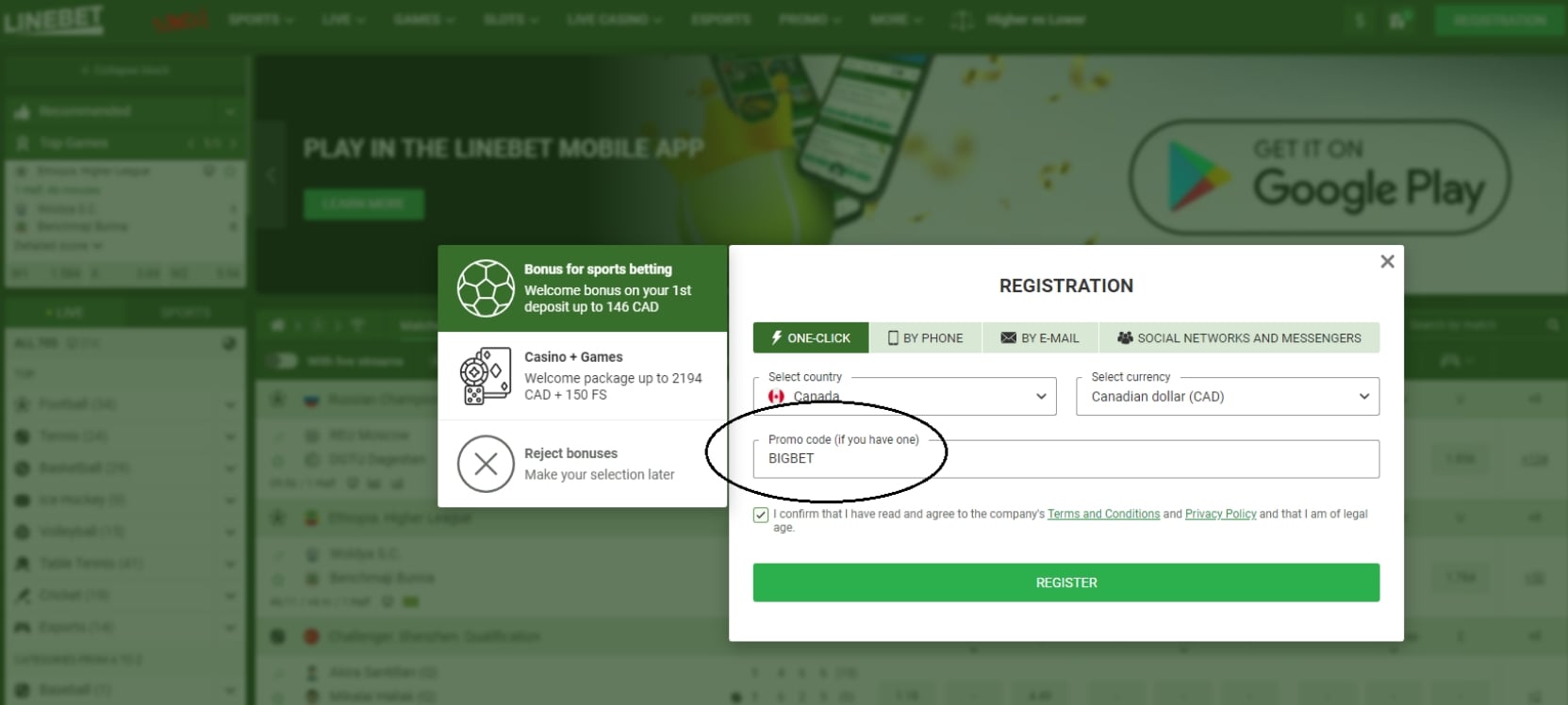The image size is (1568, 705).
Task: Switch to By E-mail registration tab
Action: (x=1040, y=337)
